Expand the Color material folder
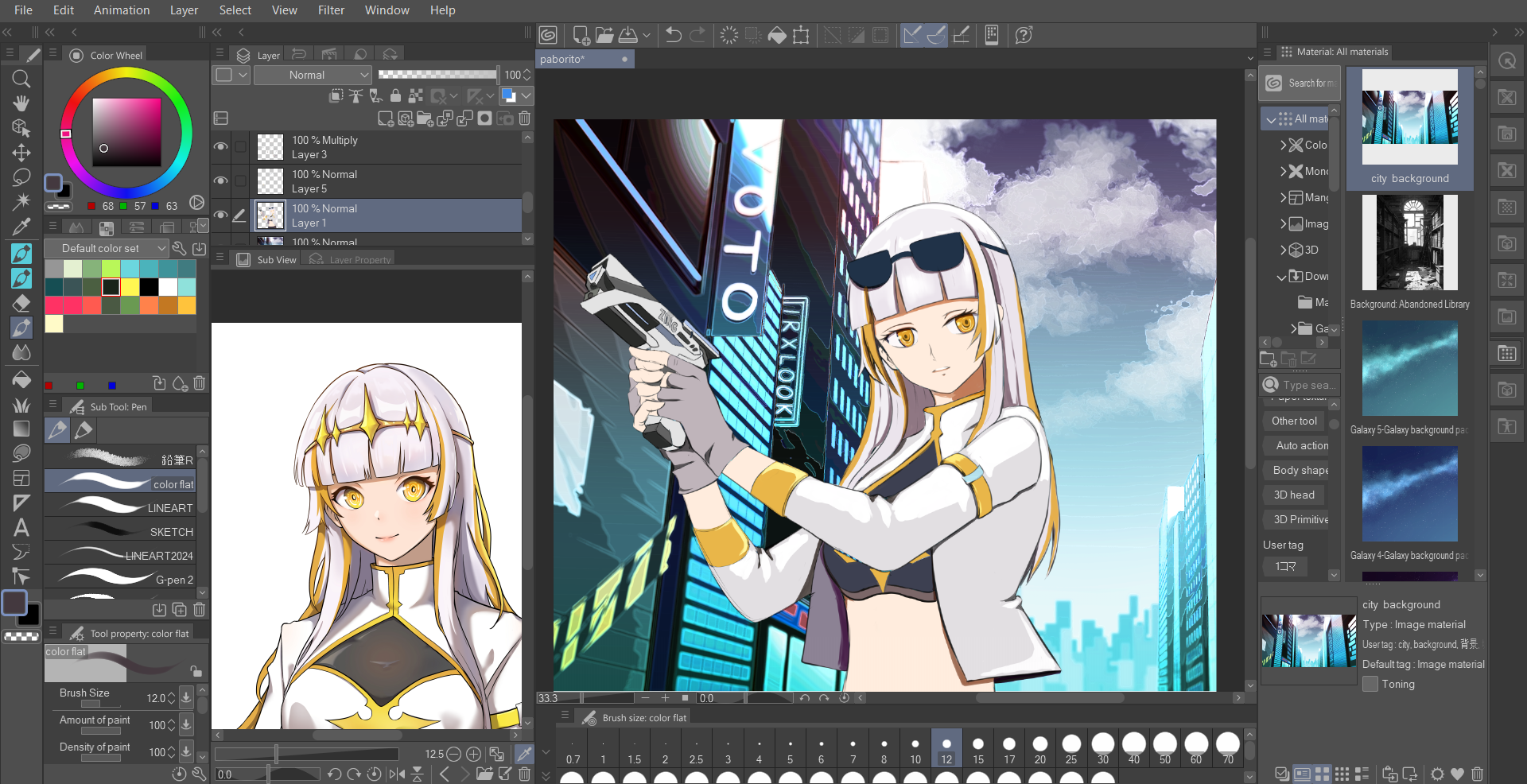The height and width of the screenshot is (784, 1527). click(x=1283, y=145)
